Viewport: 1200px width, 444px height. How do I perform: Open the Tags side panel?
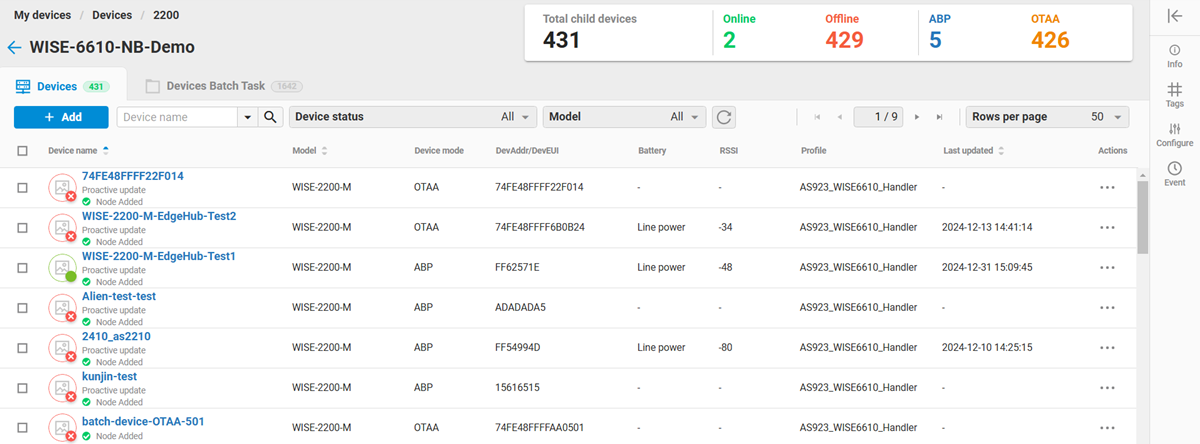(x=1174, y=95)
